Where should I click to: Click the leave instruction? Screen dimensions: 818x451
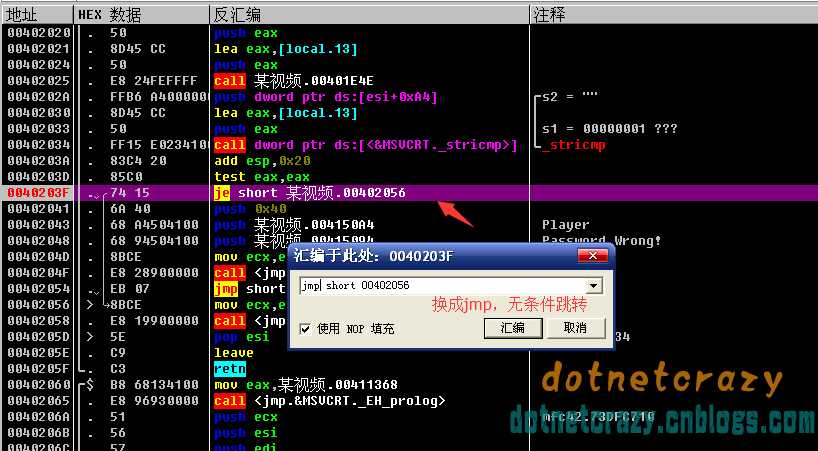click(234, 353)
